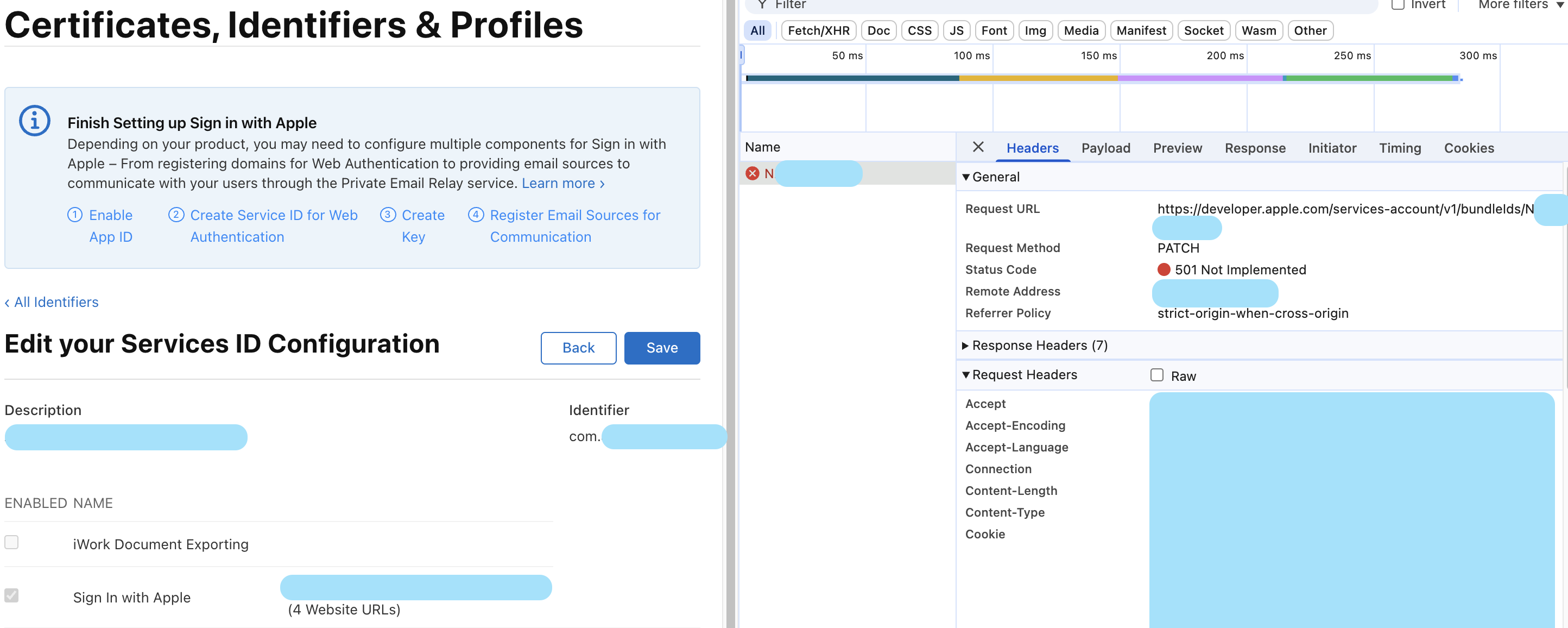Viewport: 1568px width, 628px height.
Task: Enable the Raw request headers checkbox
Action: (x=1156, y=375)
